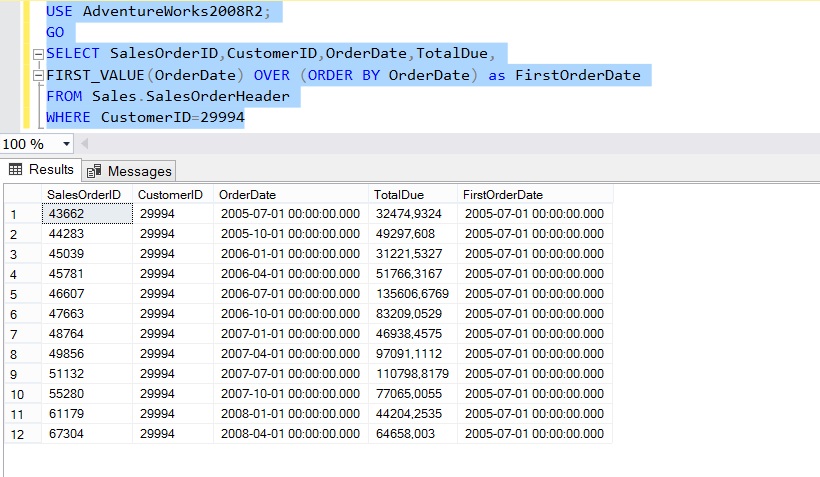Click OrderDate cell 2008-04-01 00:00:00.000
Viewport: 820px width, 477px height.
(x=291, y=434)
